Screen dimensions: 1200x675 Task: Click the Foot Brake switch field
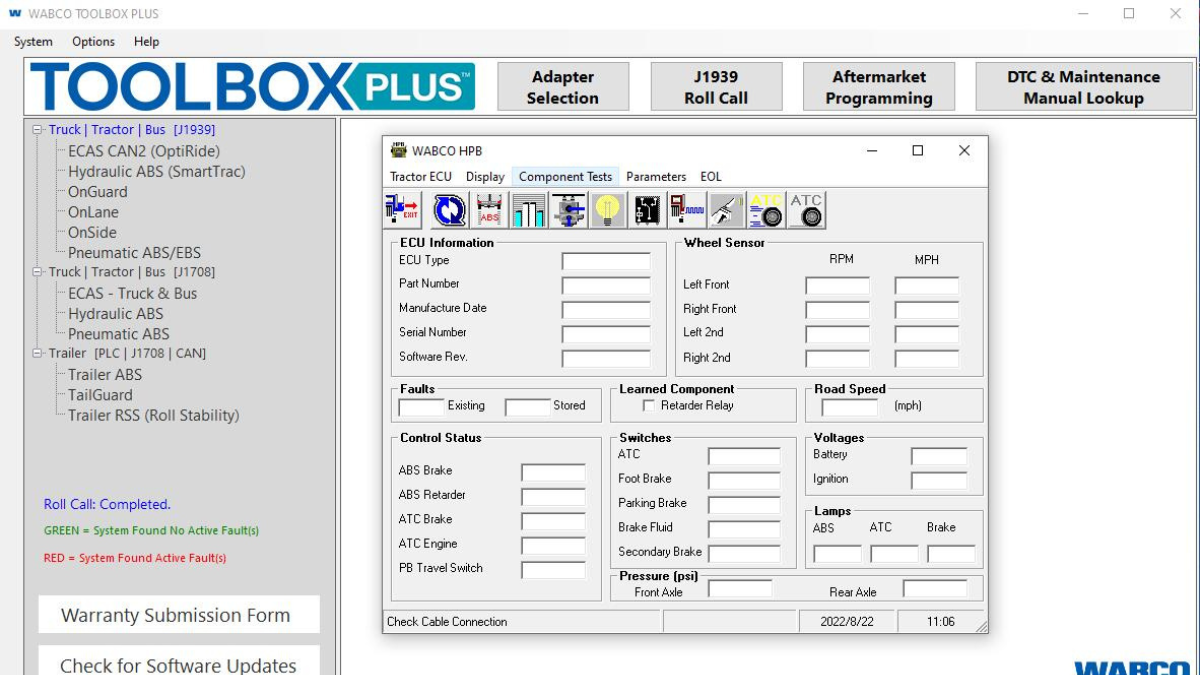click(x=744, y=481)
